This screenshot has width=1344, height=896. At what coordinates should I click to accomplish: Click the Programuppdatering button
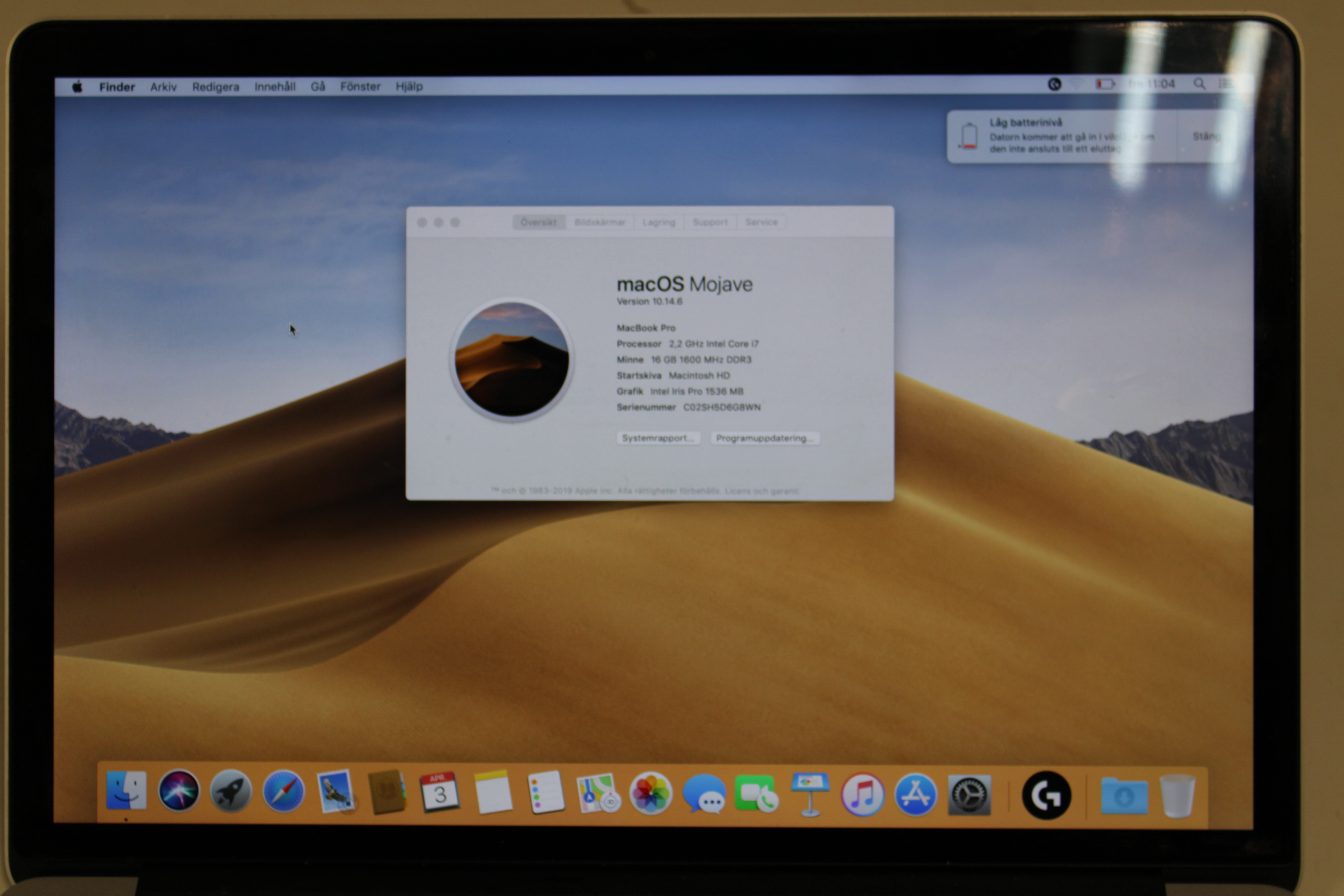pyautogui.click(x=764, y=438)
